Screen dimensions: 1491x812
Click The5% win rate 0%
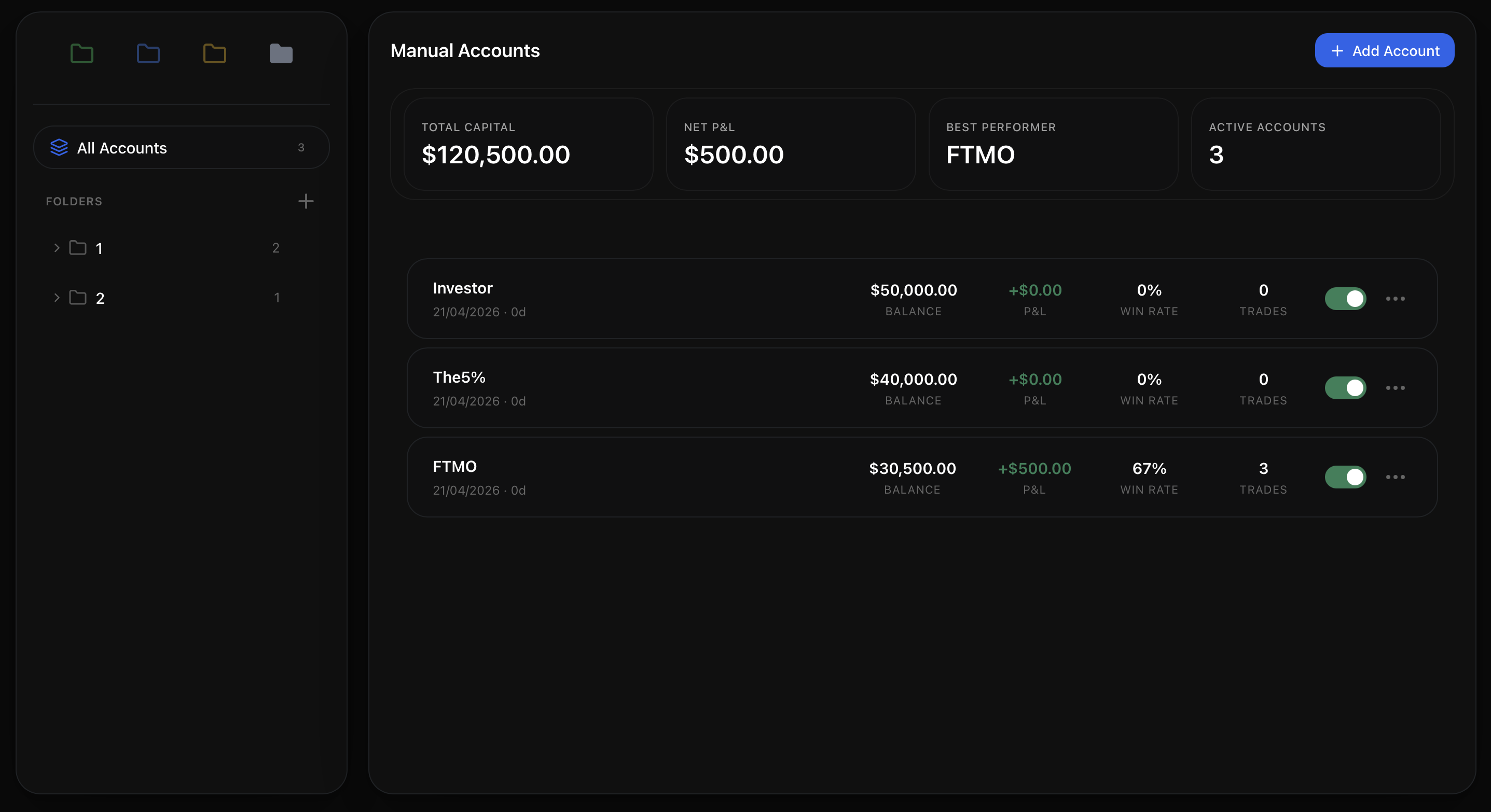(1149, 380)
